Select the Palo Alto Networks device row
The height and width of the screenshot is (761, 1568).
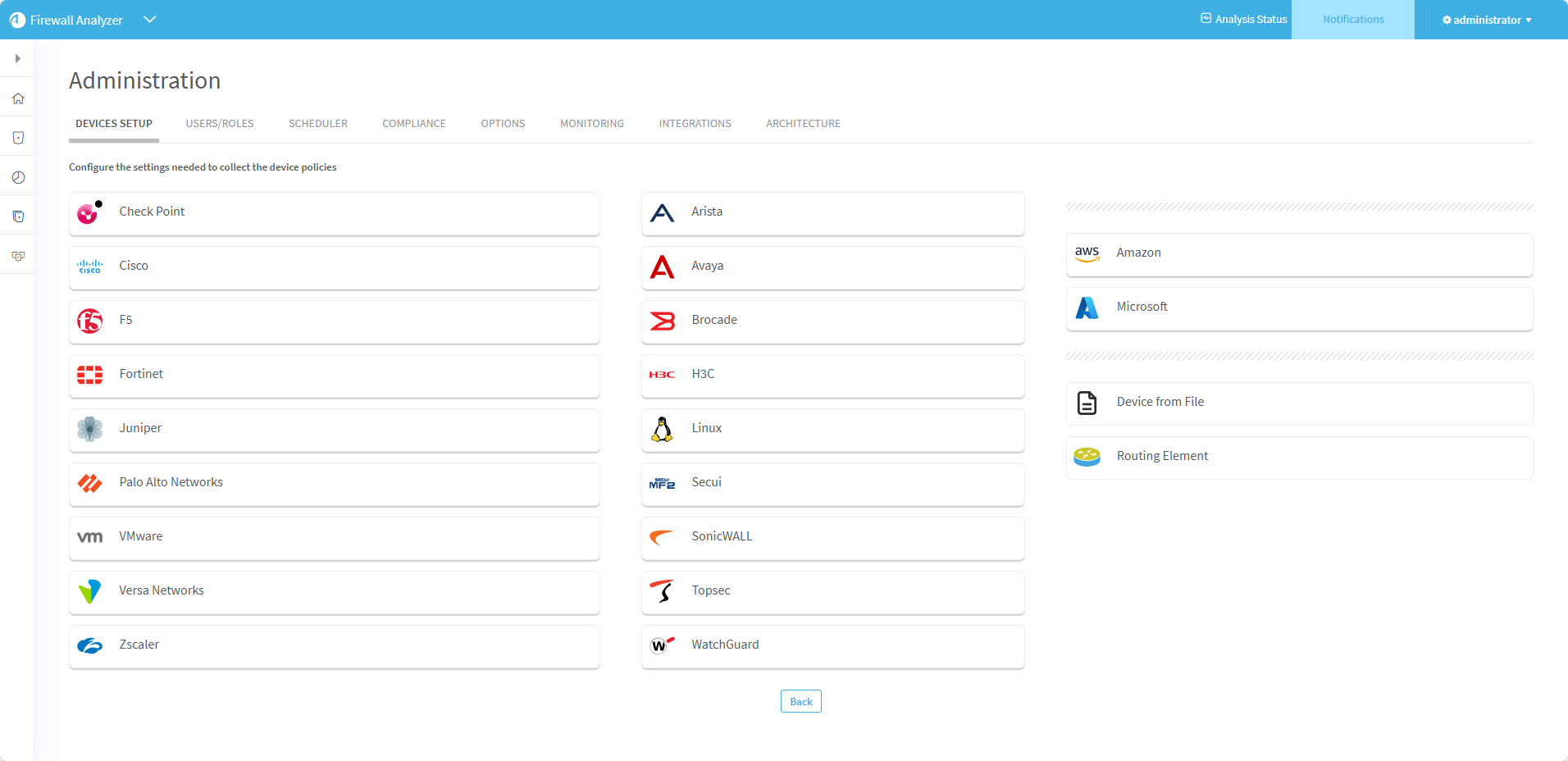335,483
